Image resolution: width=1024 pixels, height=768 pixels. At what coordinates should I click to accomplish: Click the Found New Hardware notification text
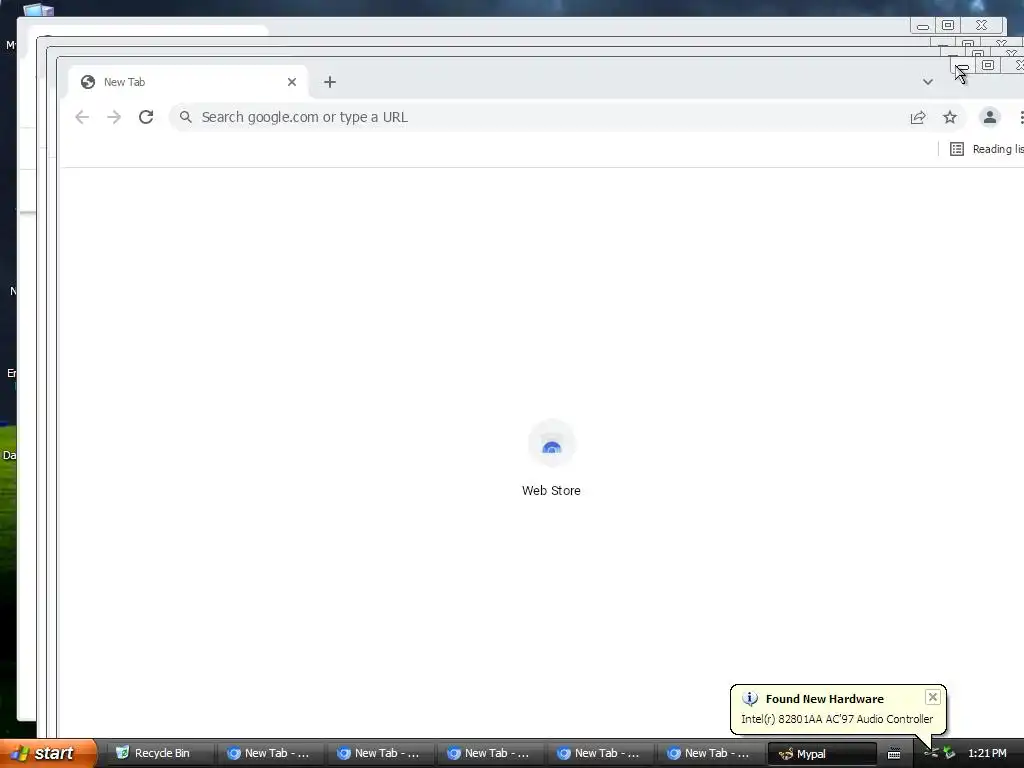(x=824, y=699)
